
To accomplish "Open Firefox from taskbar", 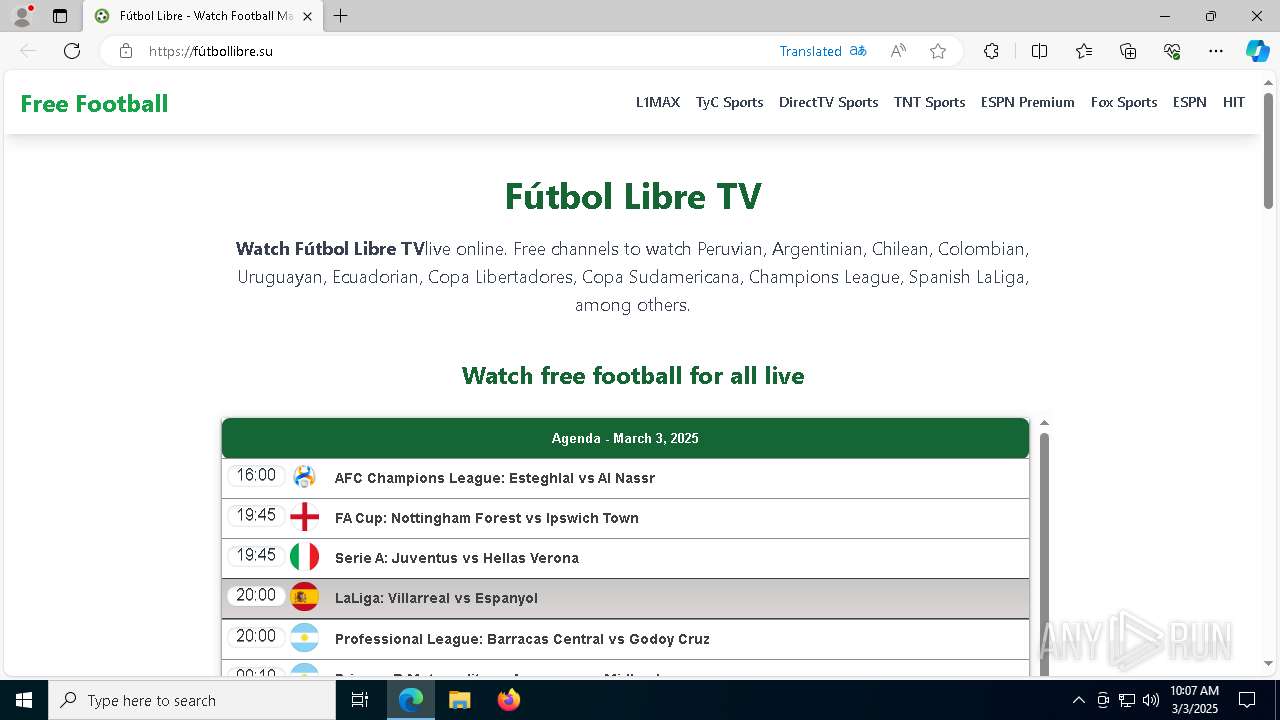I will pos(508,700).
